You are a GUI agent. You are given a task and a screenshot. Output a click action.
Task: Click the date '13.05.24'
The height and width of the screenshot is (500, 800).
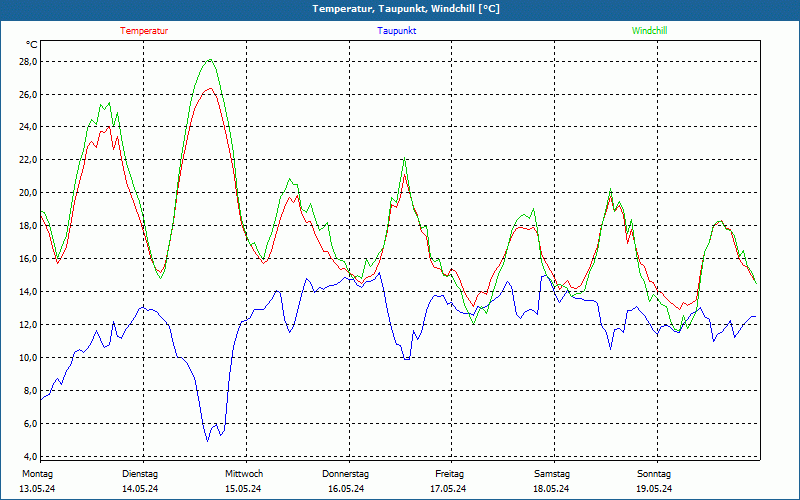point(37,489)
